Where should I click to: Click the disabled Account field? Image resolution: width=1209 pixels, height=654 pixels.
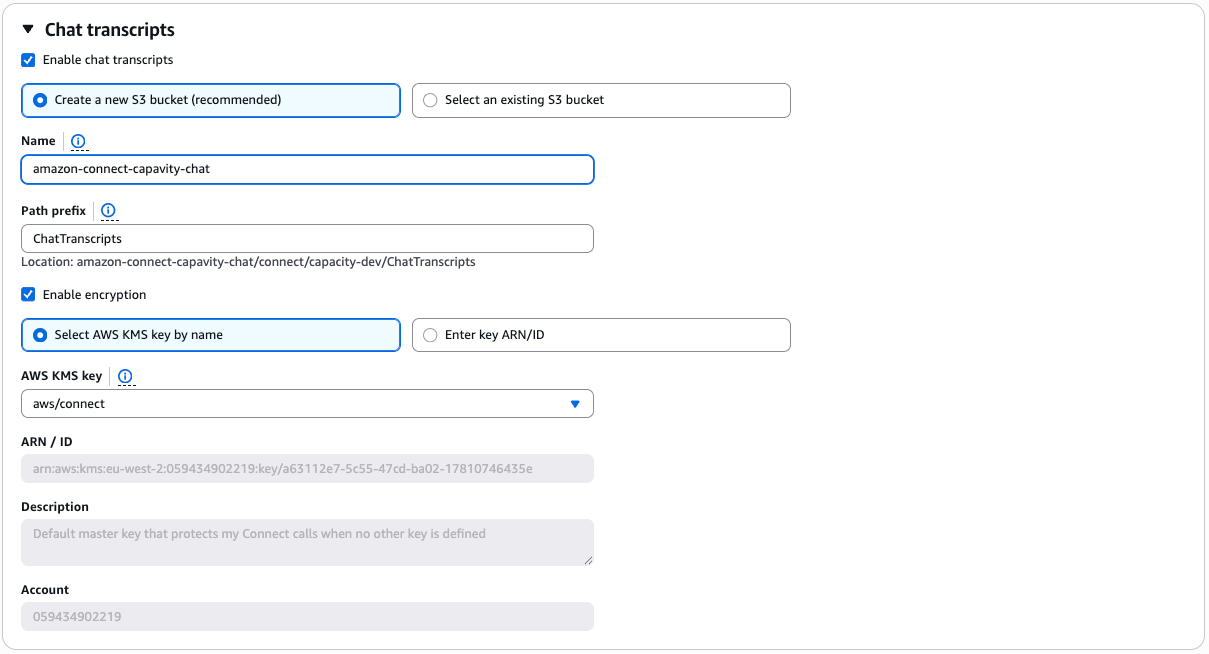point(307,616)
